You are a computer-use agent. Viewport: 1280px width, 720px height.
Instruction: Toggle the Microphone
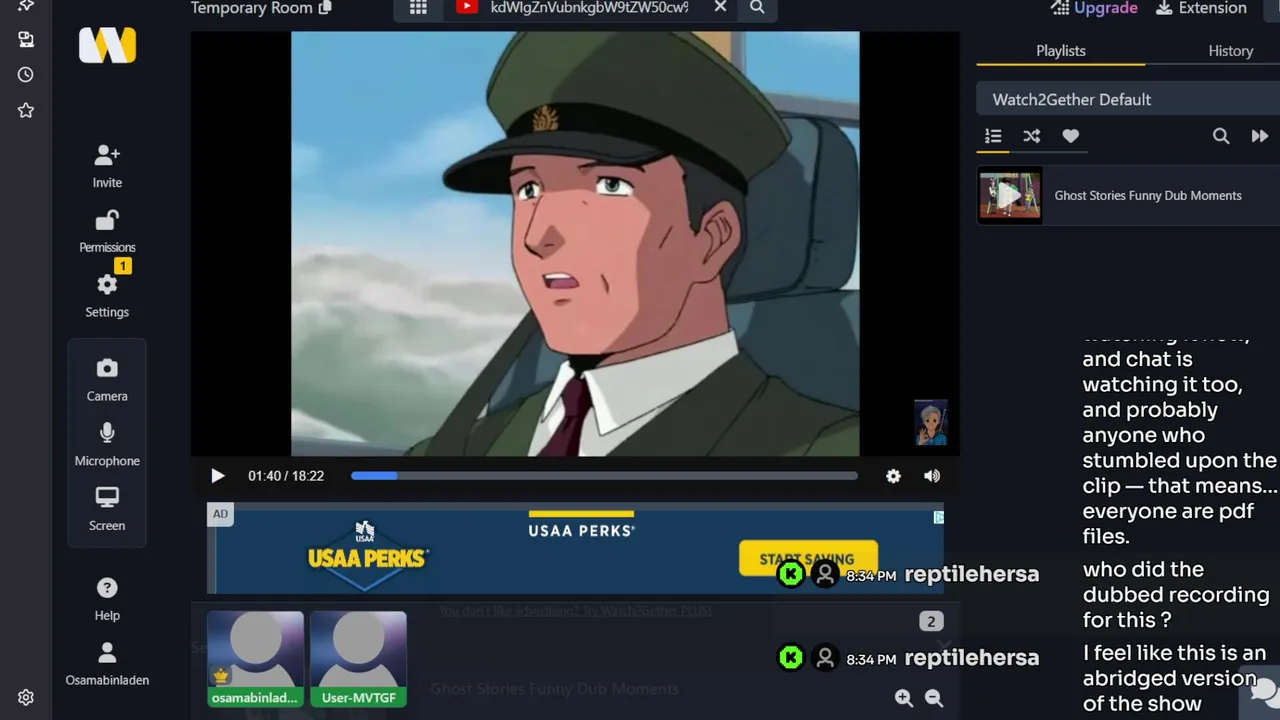[x=107, y=445]
